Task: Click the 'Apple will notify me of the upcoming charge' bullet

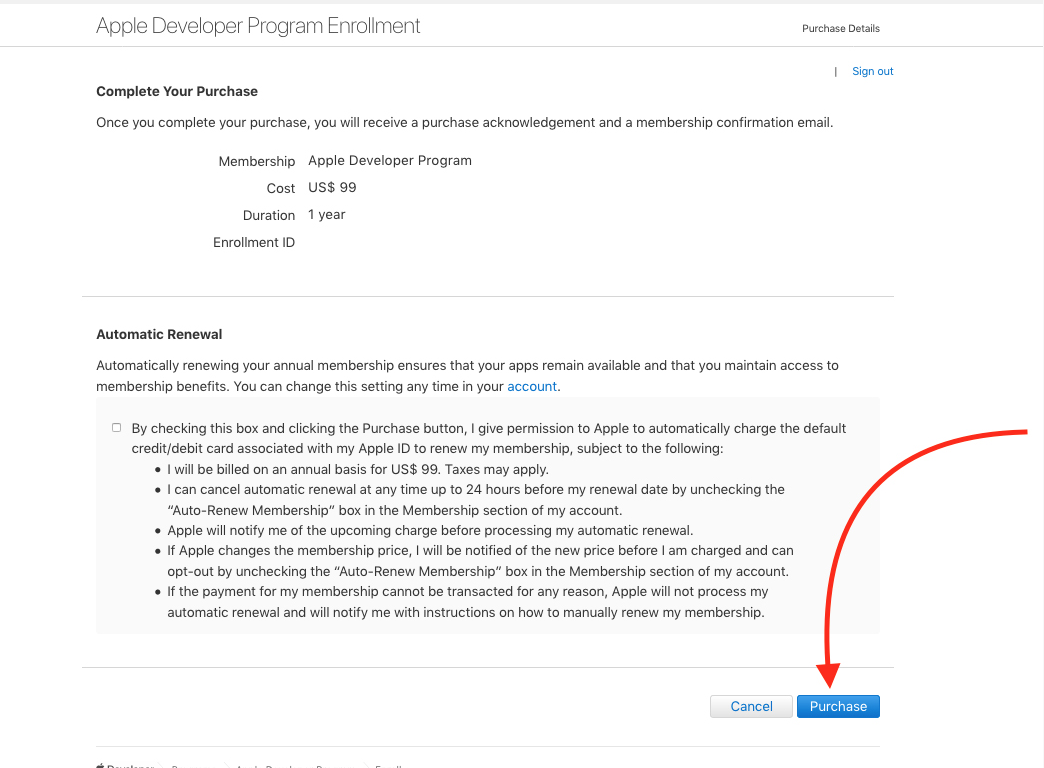Action: click(430, 530)
